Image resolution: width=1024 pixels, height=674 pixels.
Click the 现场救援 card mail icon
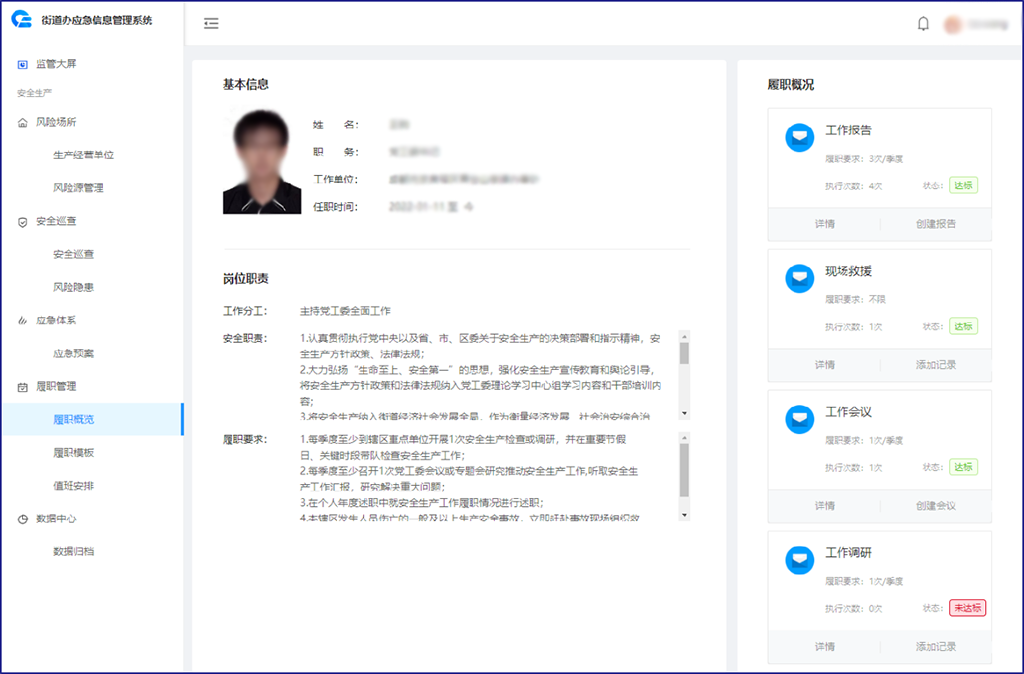799,279
